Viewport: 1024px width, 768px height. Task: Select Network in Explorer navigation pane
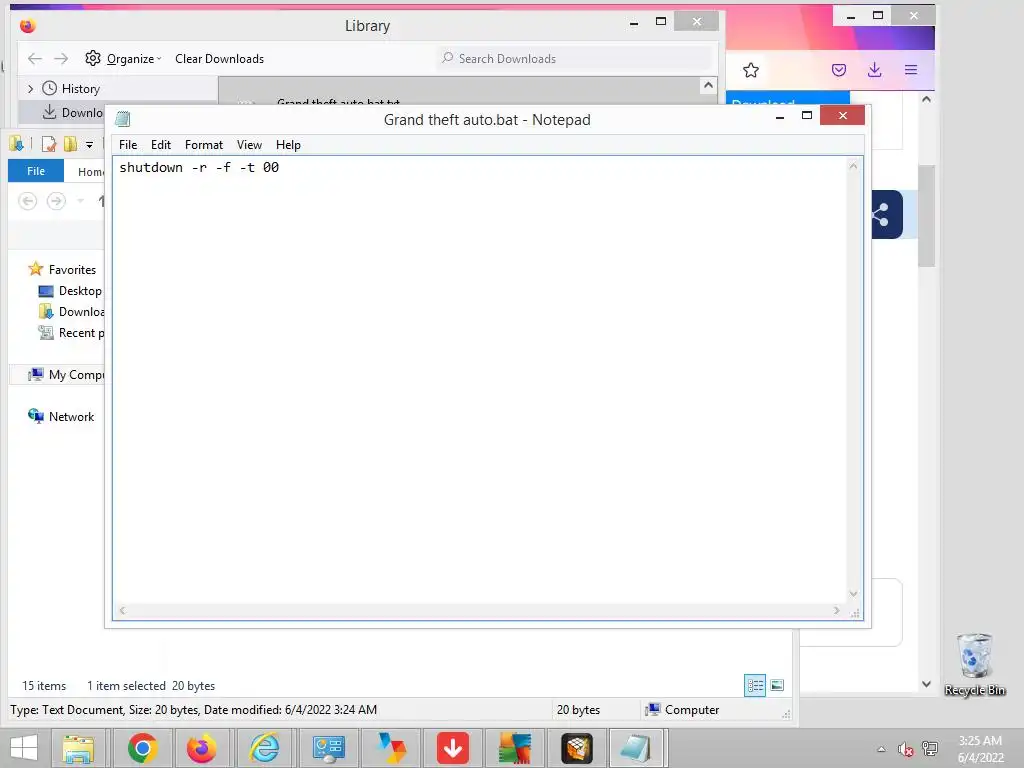(61, 417)
